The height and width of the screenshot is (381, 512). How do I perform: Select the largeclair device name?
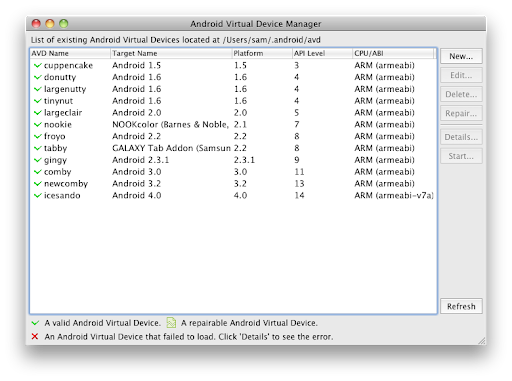click(63, 113)
